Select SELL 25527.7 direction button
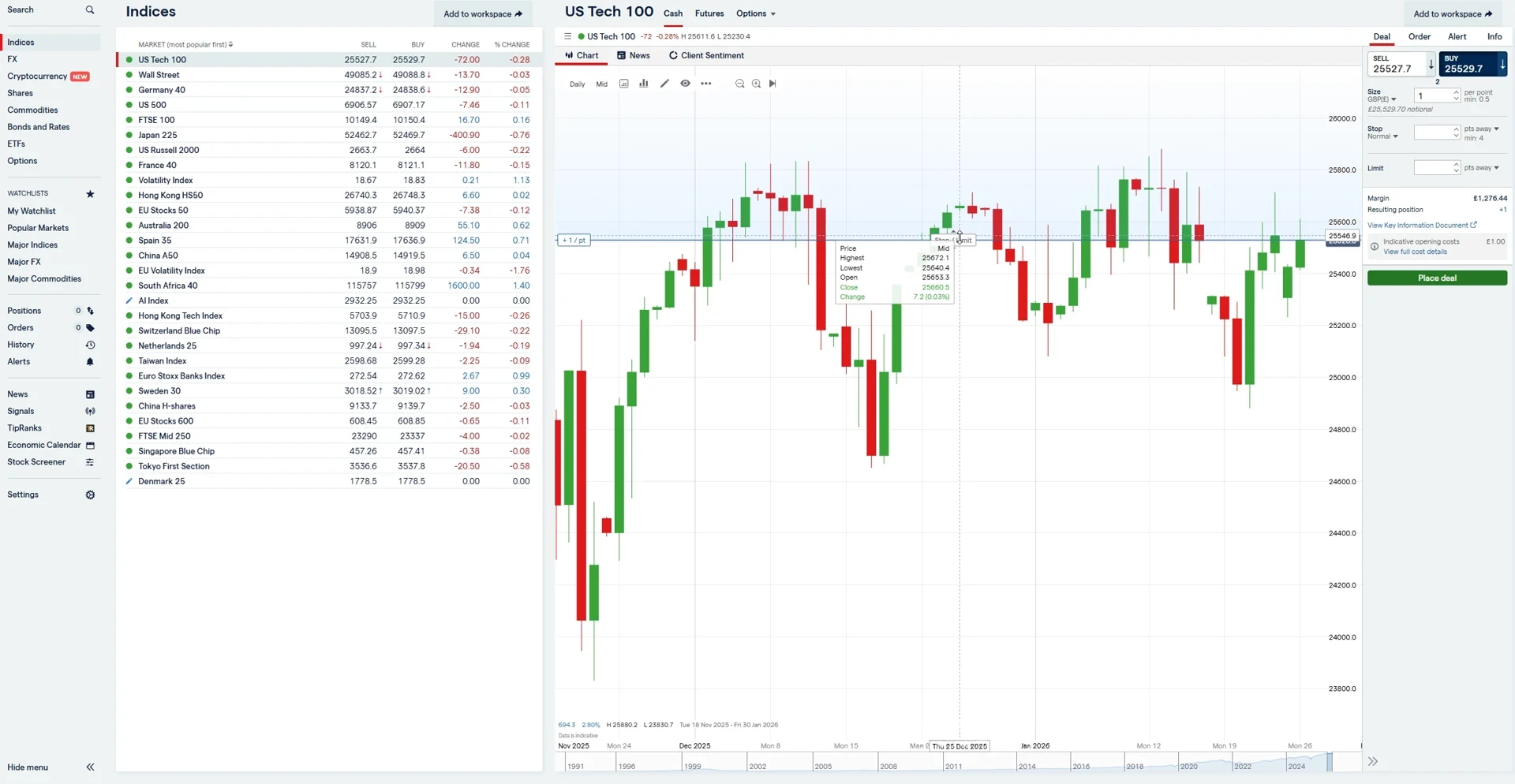The height and width of the screenshot is (784, 1515). pyautogui.click(x=1401, y=64)
